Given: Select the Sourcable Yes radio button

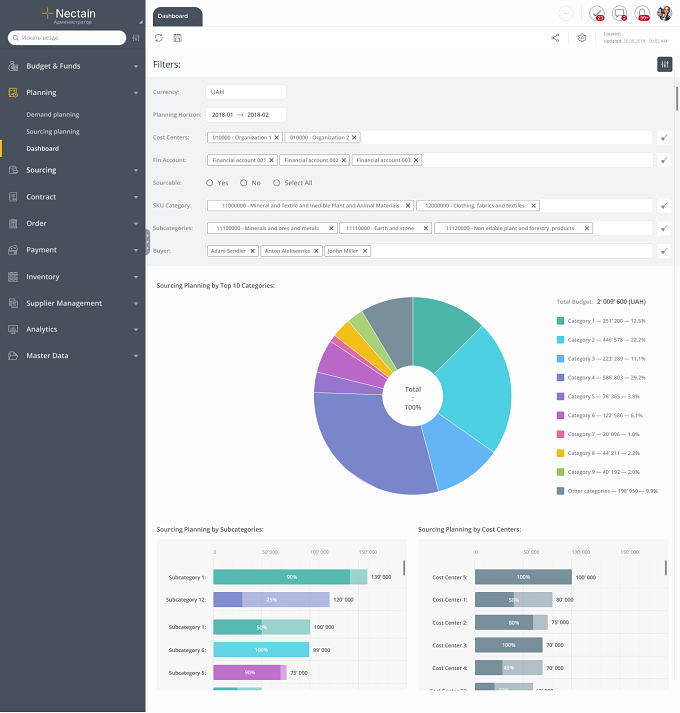Looking at the screenshot, I should pyautogui.click(x=210, y=183).
